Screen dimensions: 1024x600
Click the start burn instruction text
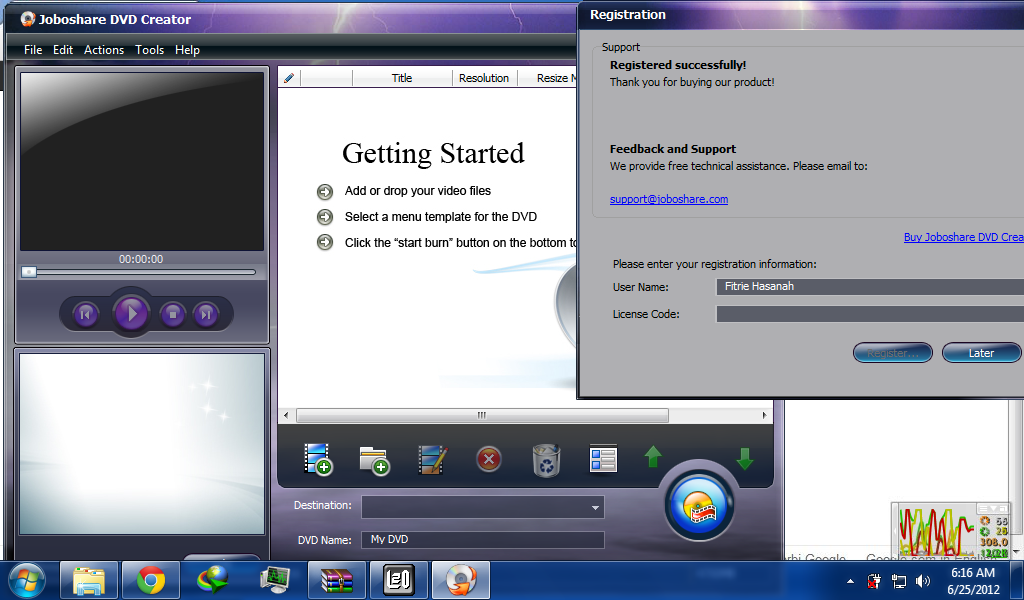[x=461, y=243]
